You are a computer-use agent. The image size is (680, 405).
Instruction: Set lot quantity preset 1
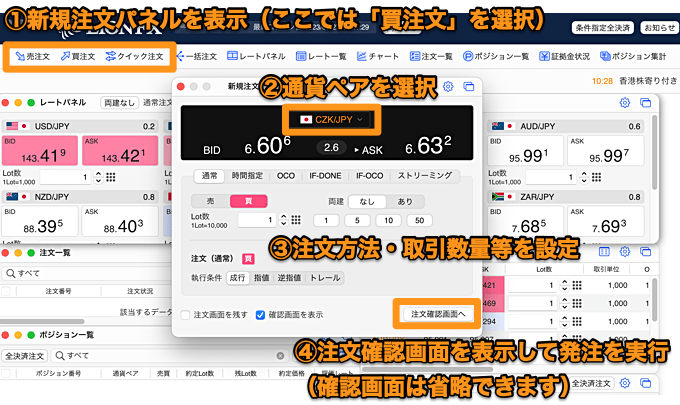click(x=326, y=220)
